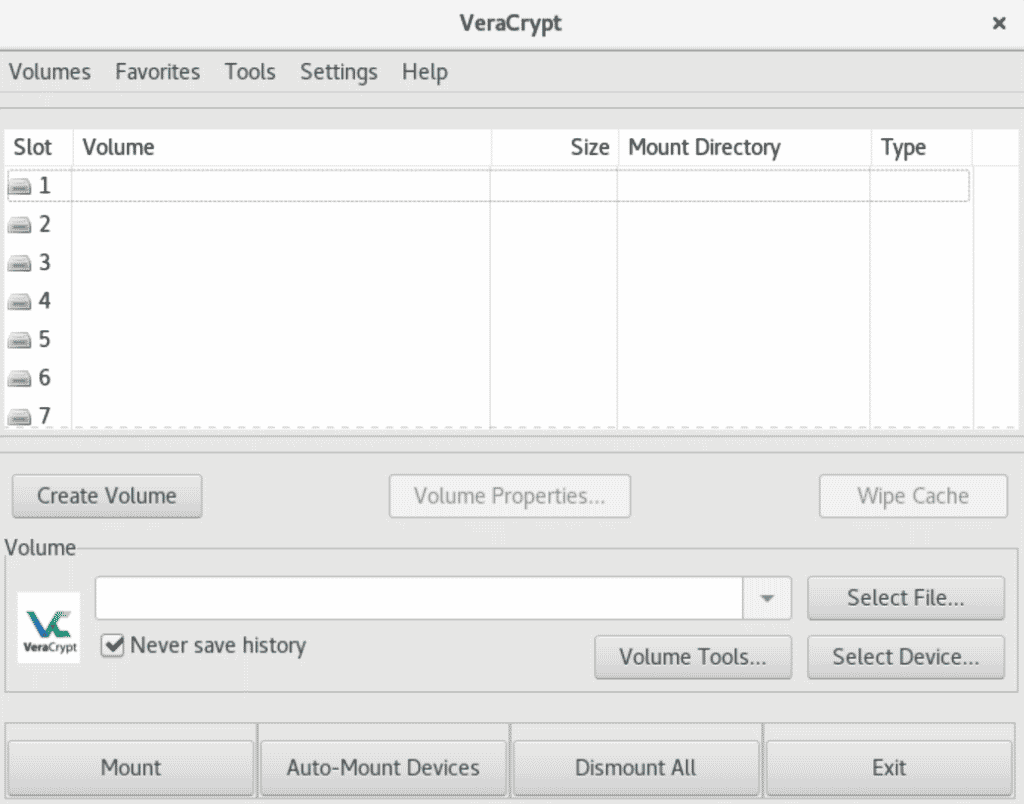
Task: Click the VeraCrypt logo icon
Action: pyautogui.click(x=47, y=628)
